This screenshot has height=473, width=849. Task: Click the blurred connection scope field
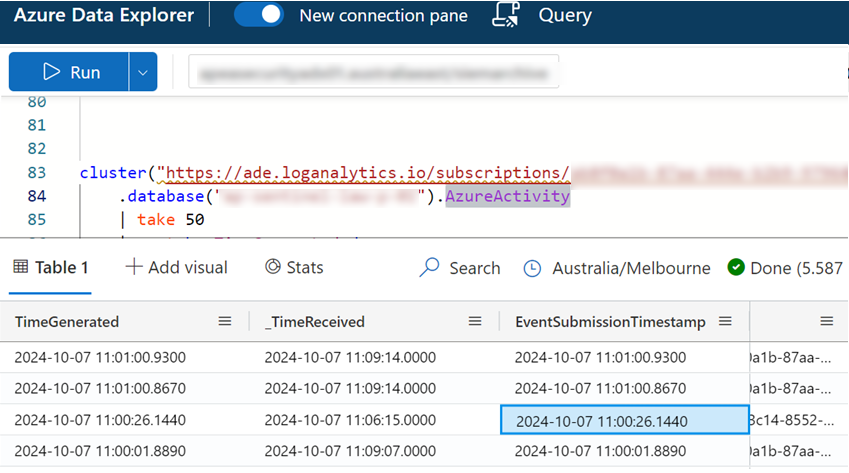tap(374, 72)
